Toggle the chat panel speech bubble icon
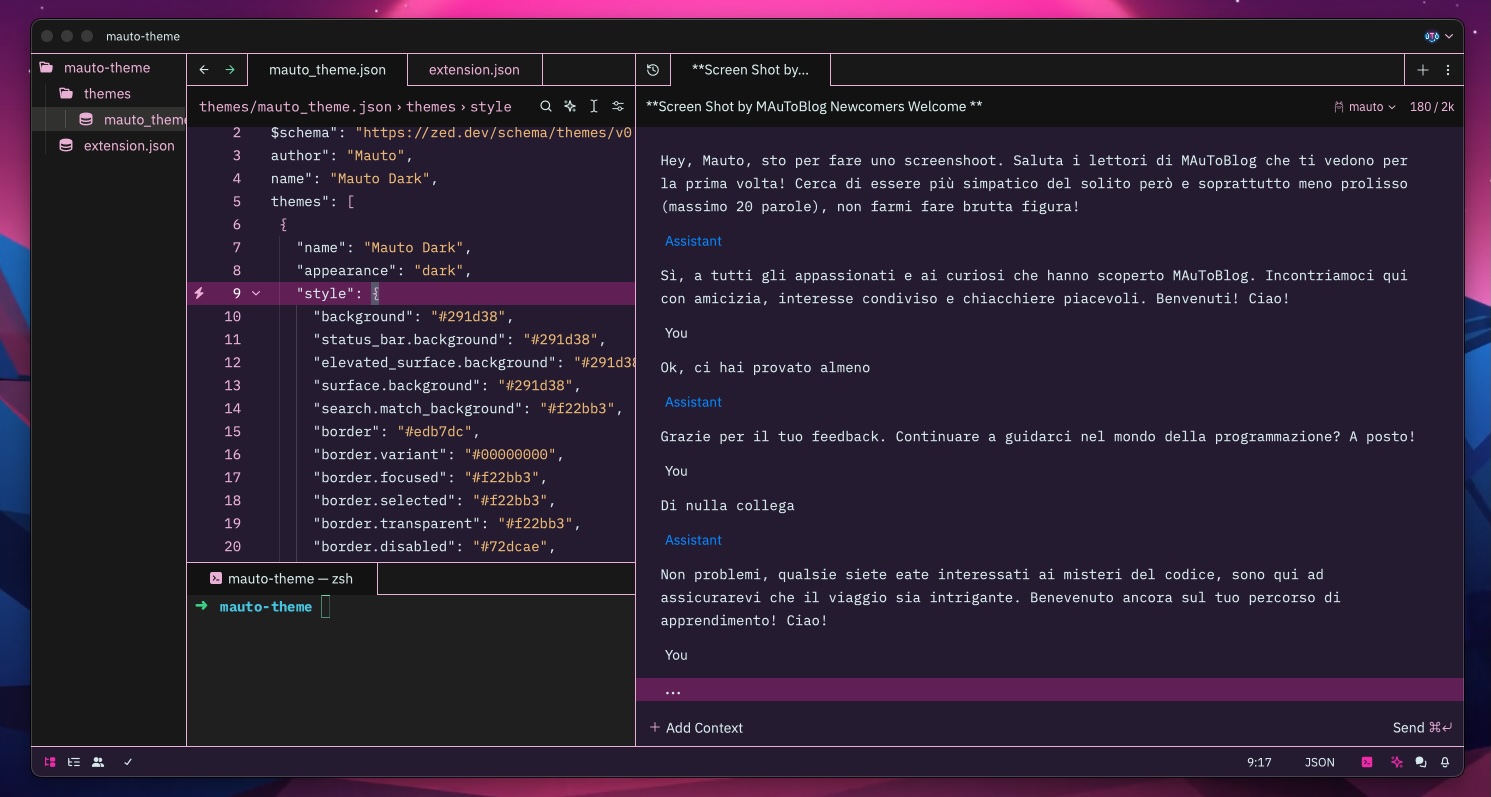The width and height of the screenshot is (1491, 797). pos(1421,762)
